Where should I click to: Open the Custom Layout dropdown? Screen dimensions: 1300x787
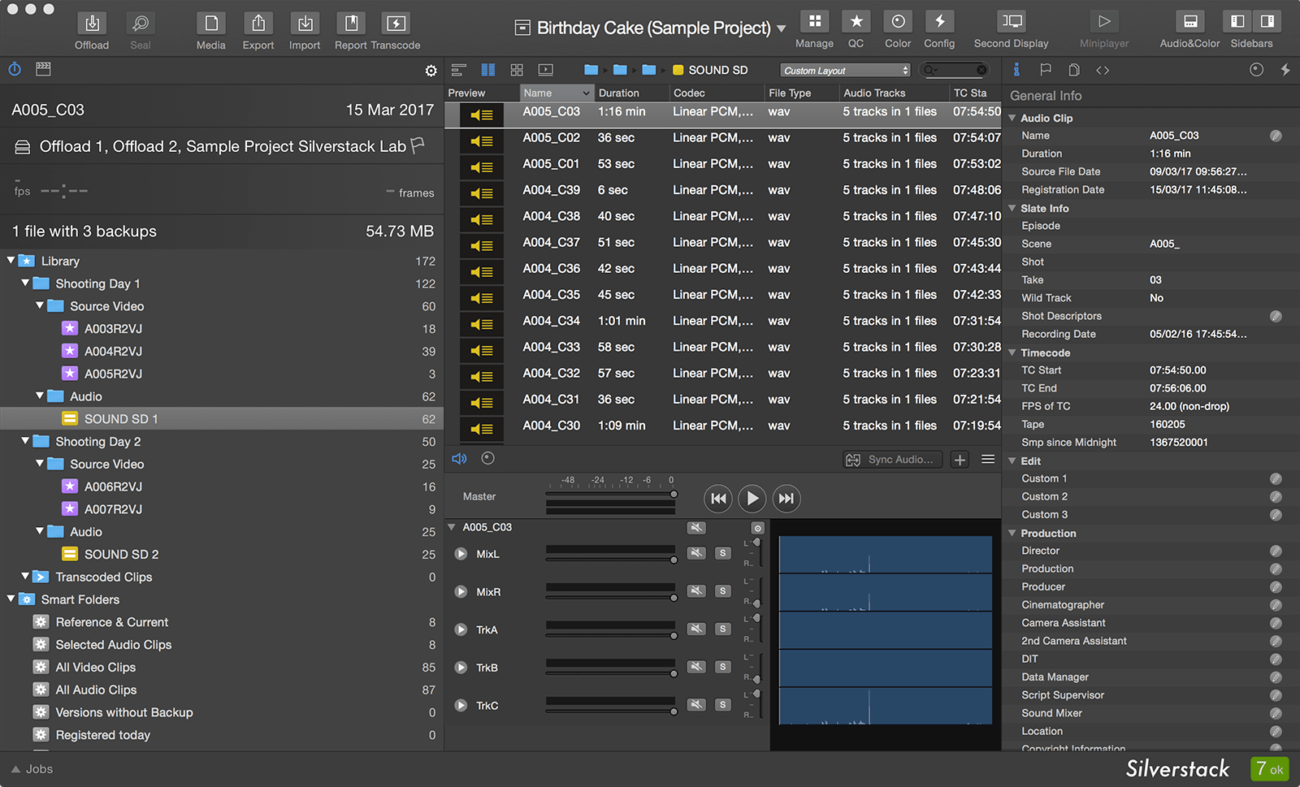tap(845, 70)
